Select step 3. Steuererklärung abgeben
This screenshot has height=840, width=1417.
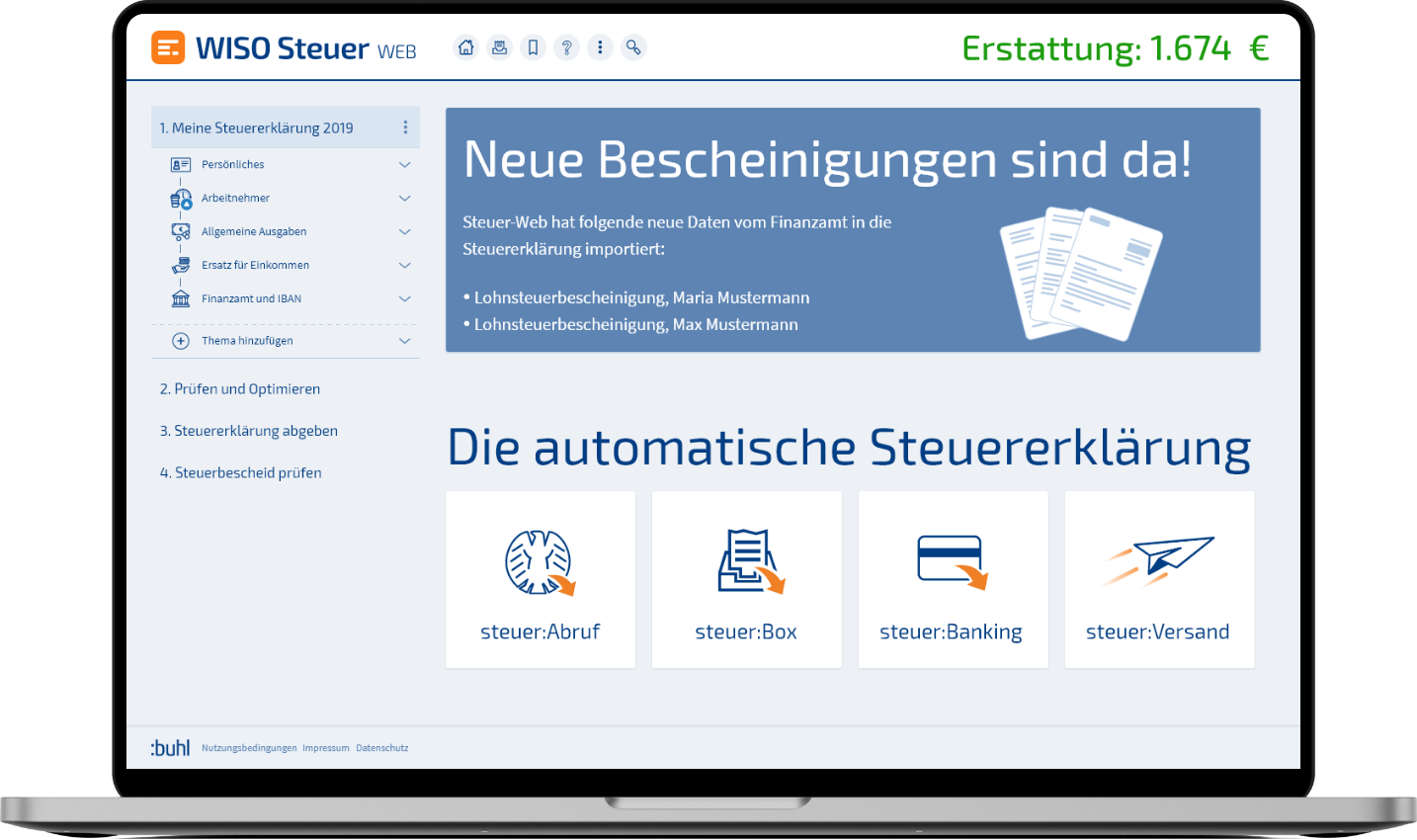(x=249, y=431)
